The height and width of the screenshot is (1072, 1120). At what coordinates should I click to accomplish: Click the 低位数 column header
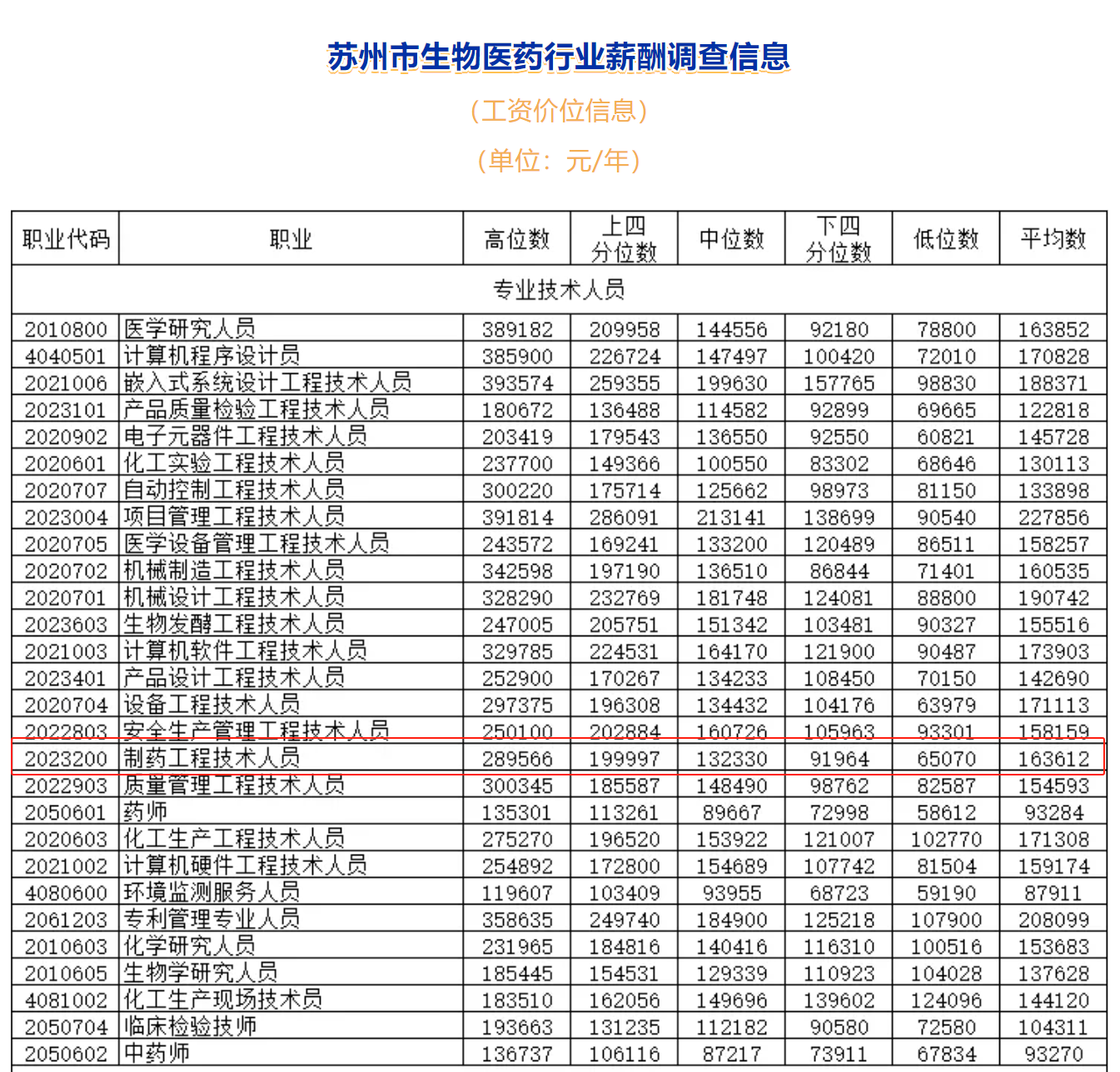click(x=946, y=239)
